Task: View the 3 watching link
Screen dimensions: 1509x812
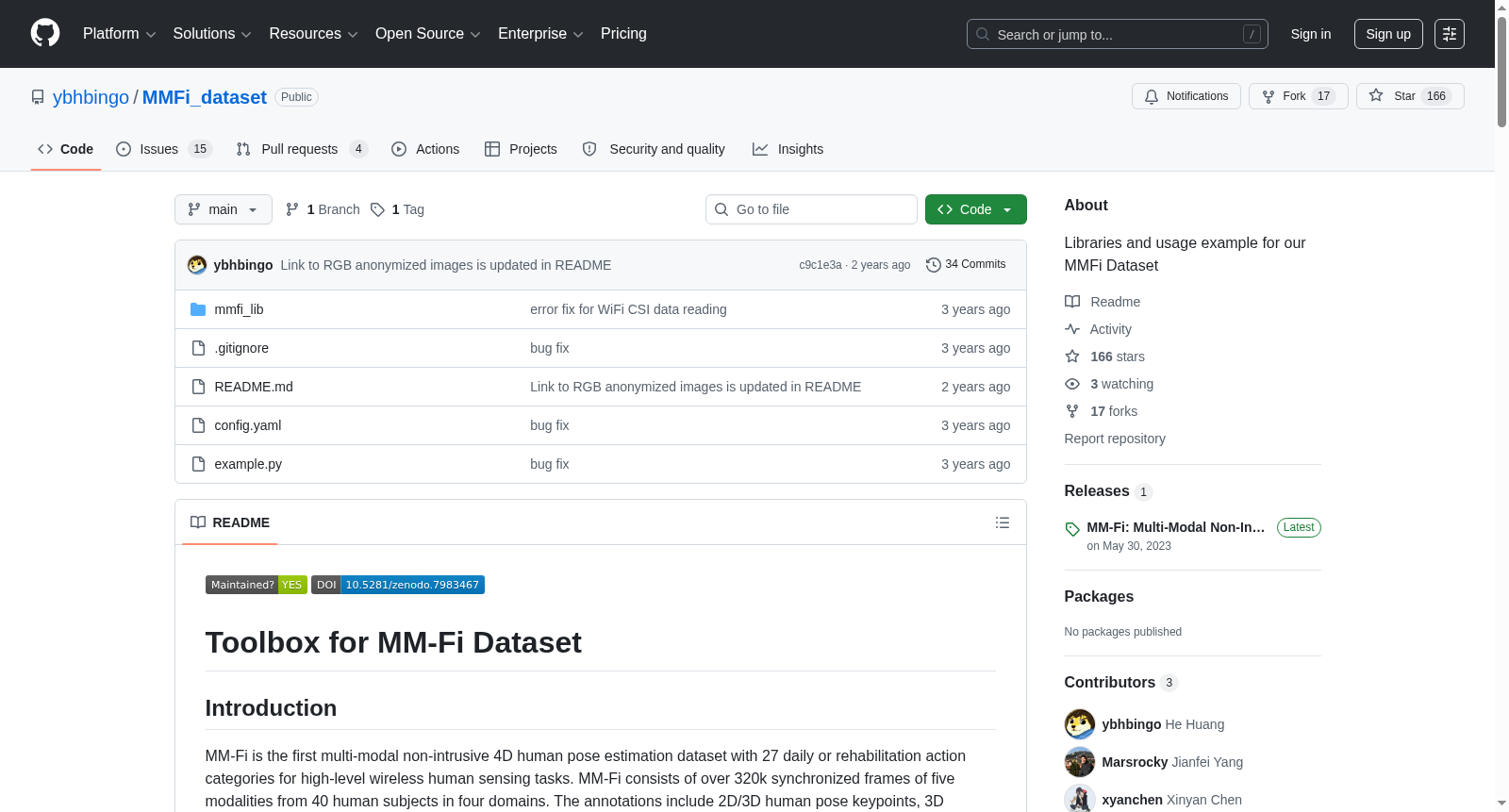Action: (x=1109, y=384)
